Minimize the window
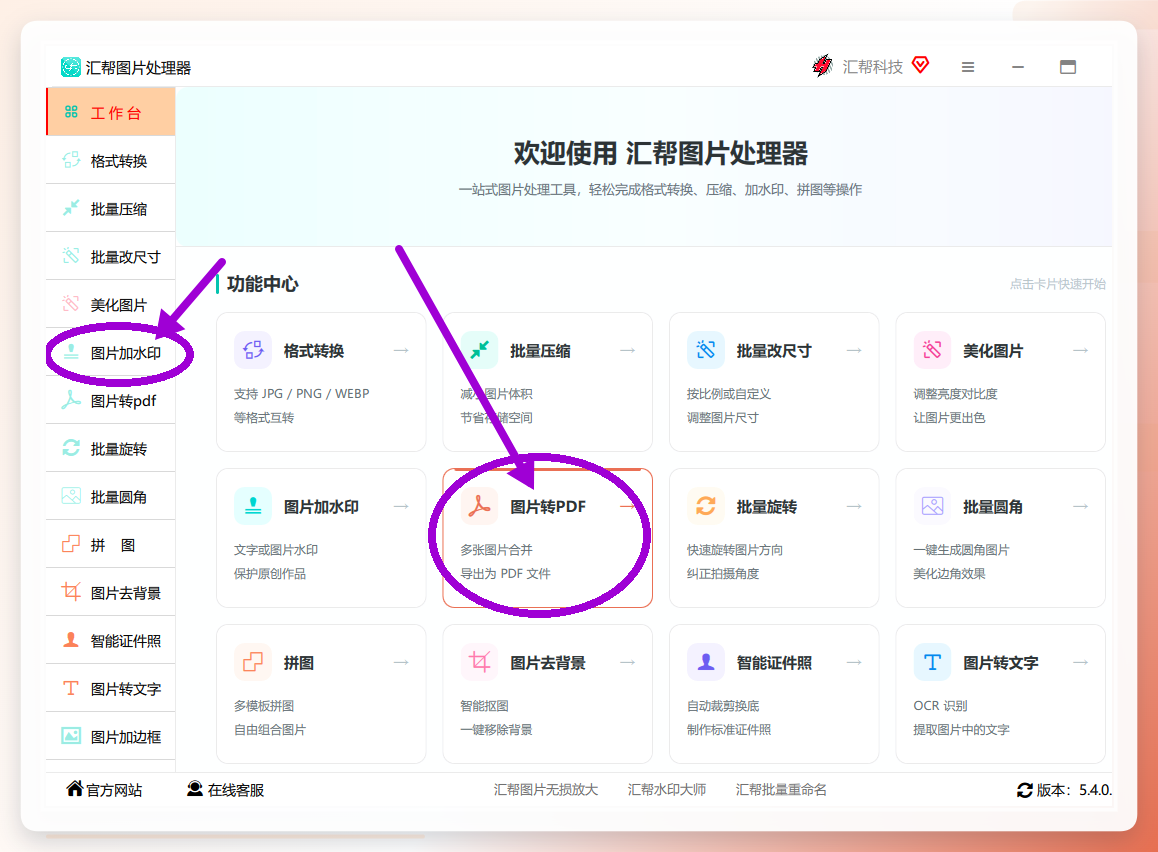The height and width of the screenshot is (852, 1158). (x=1018, y=67)
